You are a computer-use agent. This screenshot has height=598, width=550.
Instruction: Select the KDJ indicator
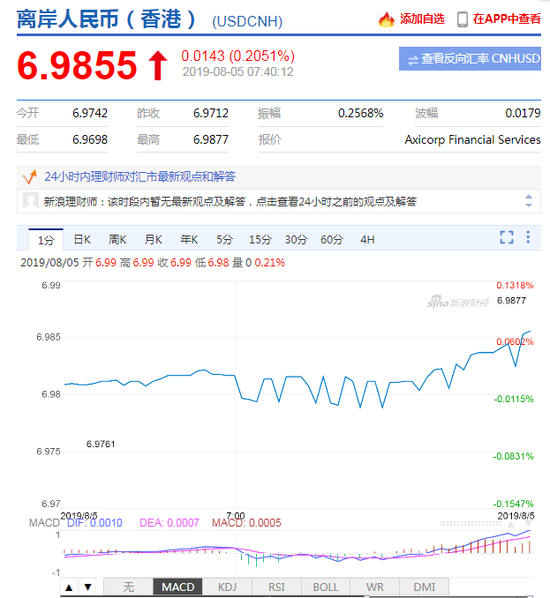[x=227, y=587]
